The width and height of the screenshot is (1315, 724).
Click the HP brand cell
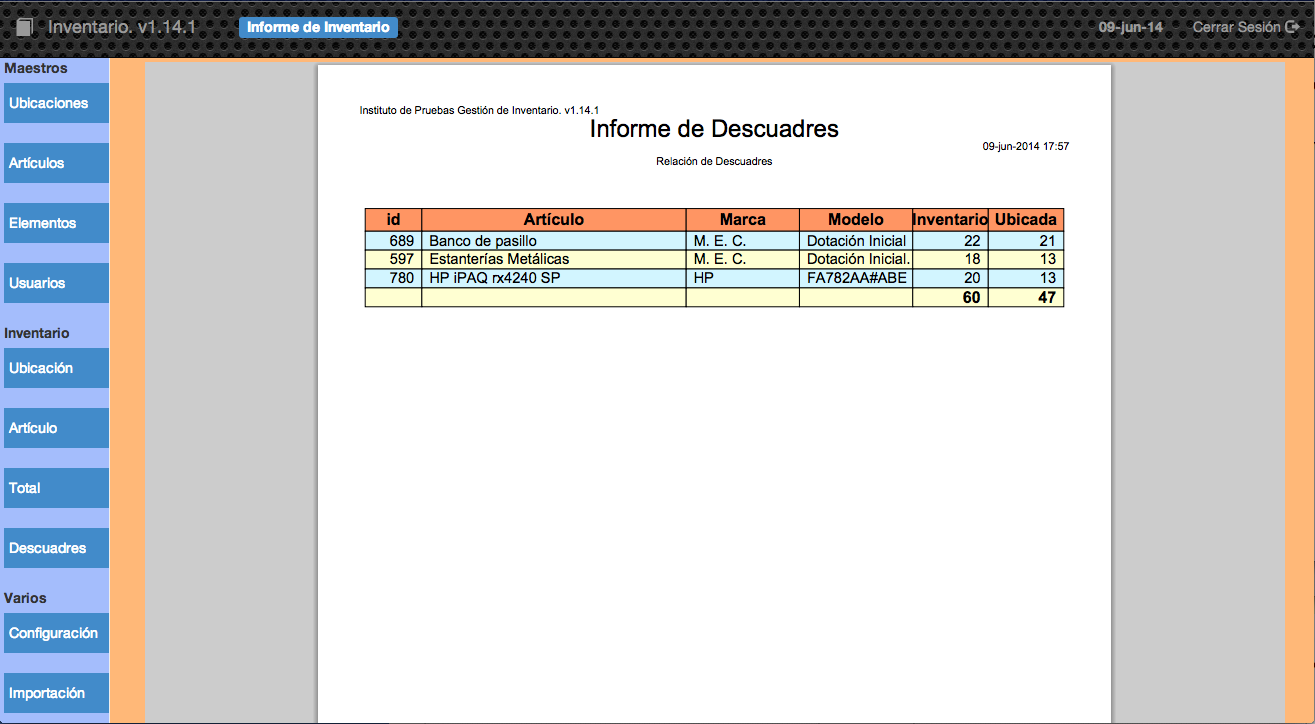743,278
